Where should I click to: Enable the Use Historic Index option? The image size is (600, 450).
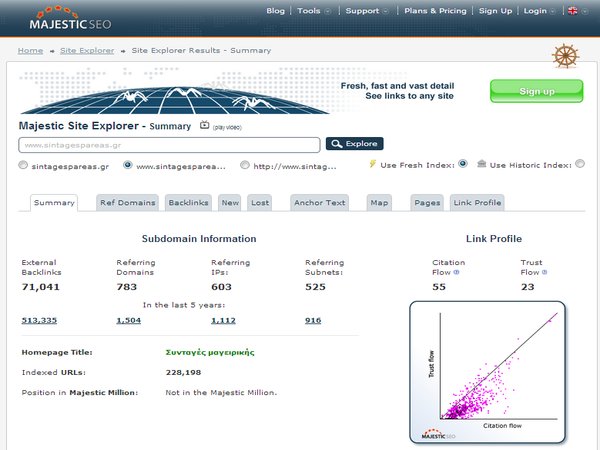(580, 164)
